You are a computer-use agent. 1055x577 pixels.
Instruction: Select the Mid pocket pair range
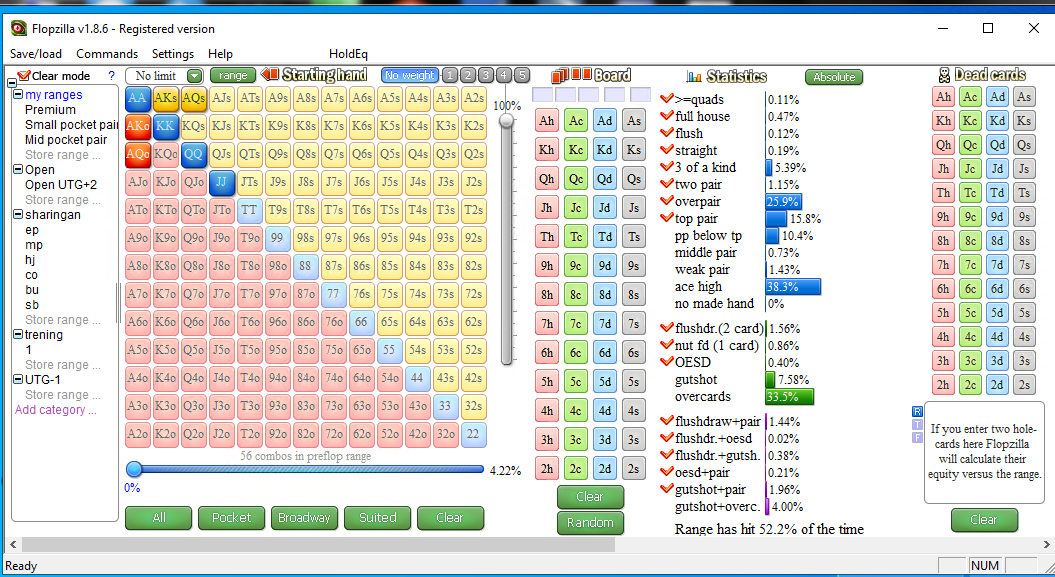click(x=66, y=140)
